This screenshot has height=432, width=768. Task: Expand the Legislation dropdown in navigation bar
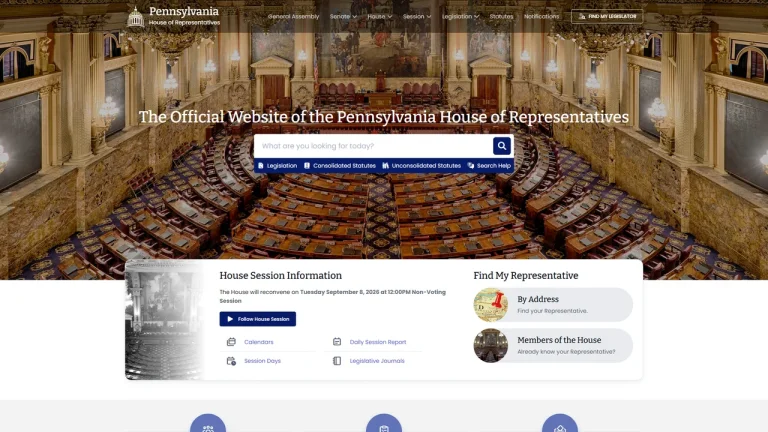460,17
